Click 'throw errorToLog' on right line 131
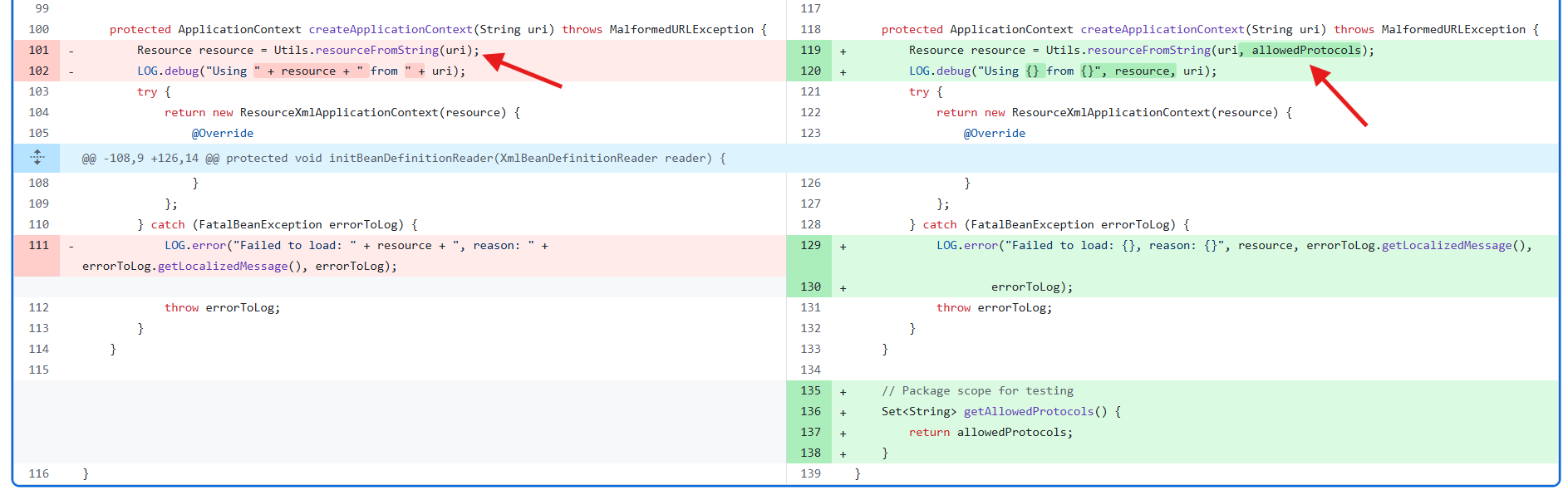This screenshot has width=1568, height=490. coord(994,307)
